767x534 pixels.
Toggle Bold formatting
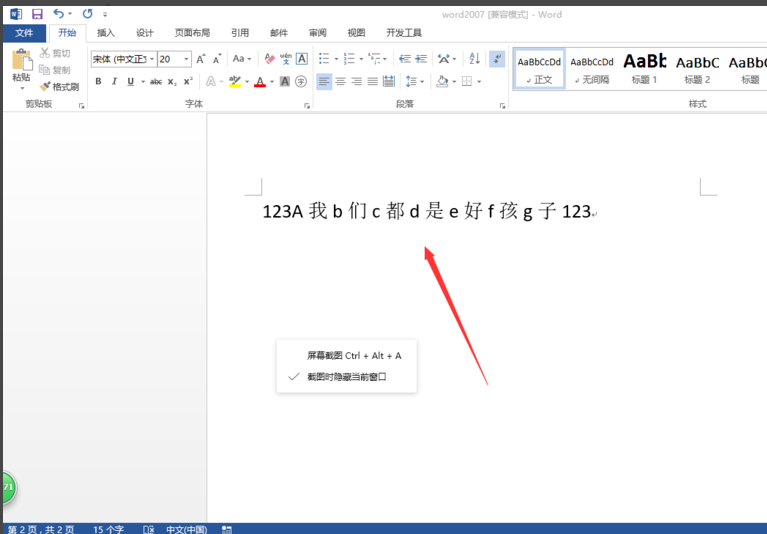[x=98, y=81]
